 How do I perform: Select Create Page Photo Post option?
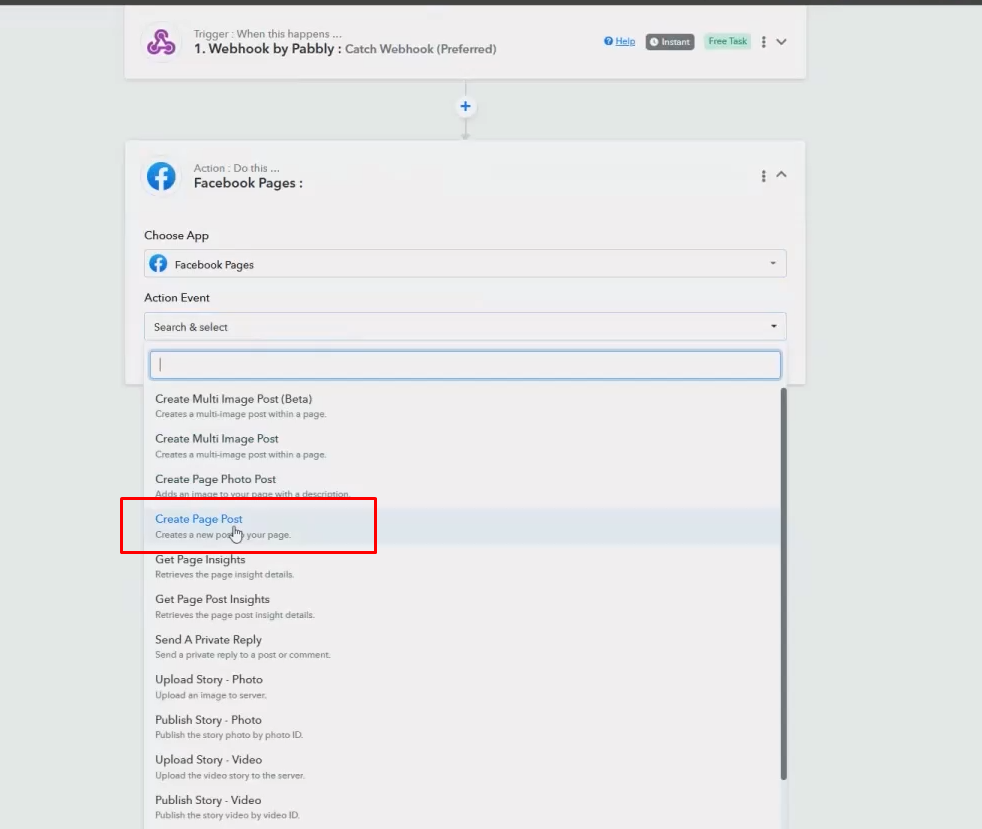[x=462, y=486]
